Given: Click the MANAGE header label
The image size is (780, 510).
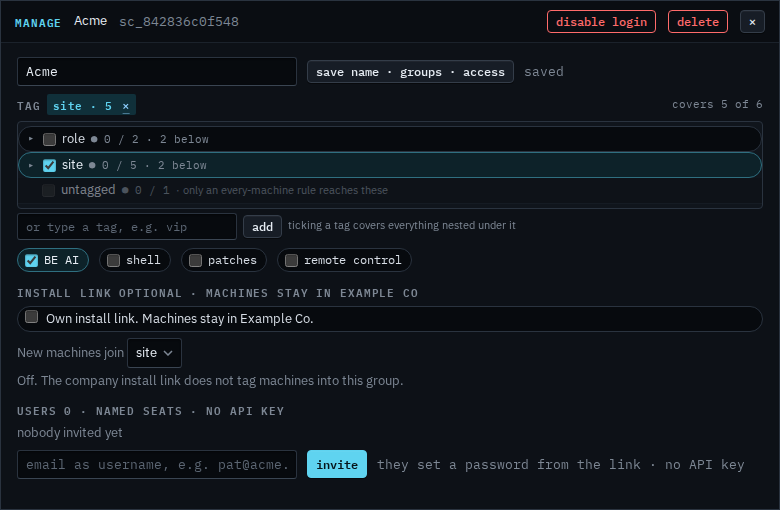Looking at the screenshot, I should 38,23.
